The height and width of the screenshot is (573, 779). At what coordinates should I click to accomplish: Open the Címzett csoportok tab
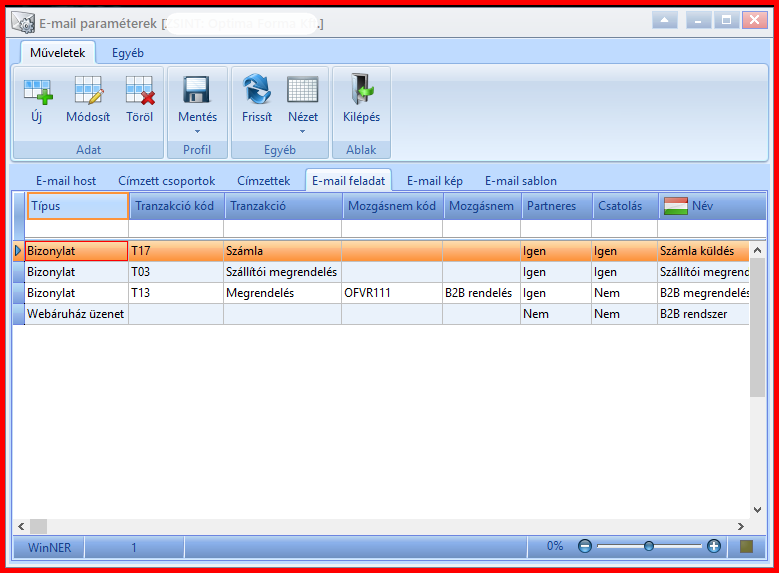tap(166, 181)
